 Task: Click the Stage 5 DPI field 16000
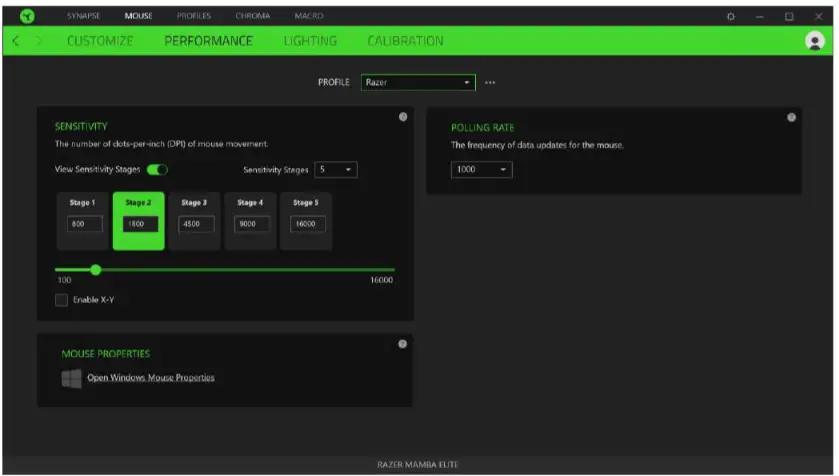308,224
